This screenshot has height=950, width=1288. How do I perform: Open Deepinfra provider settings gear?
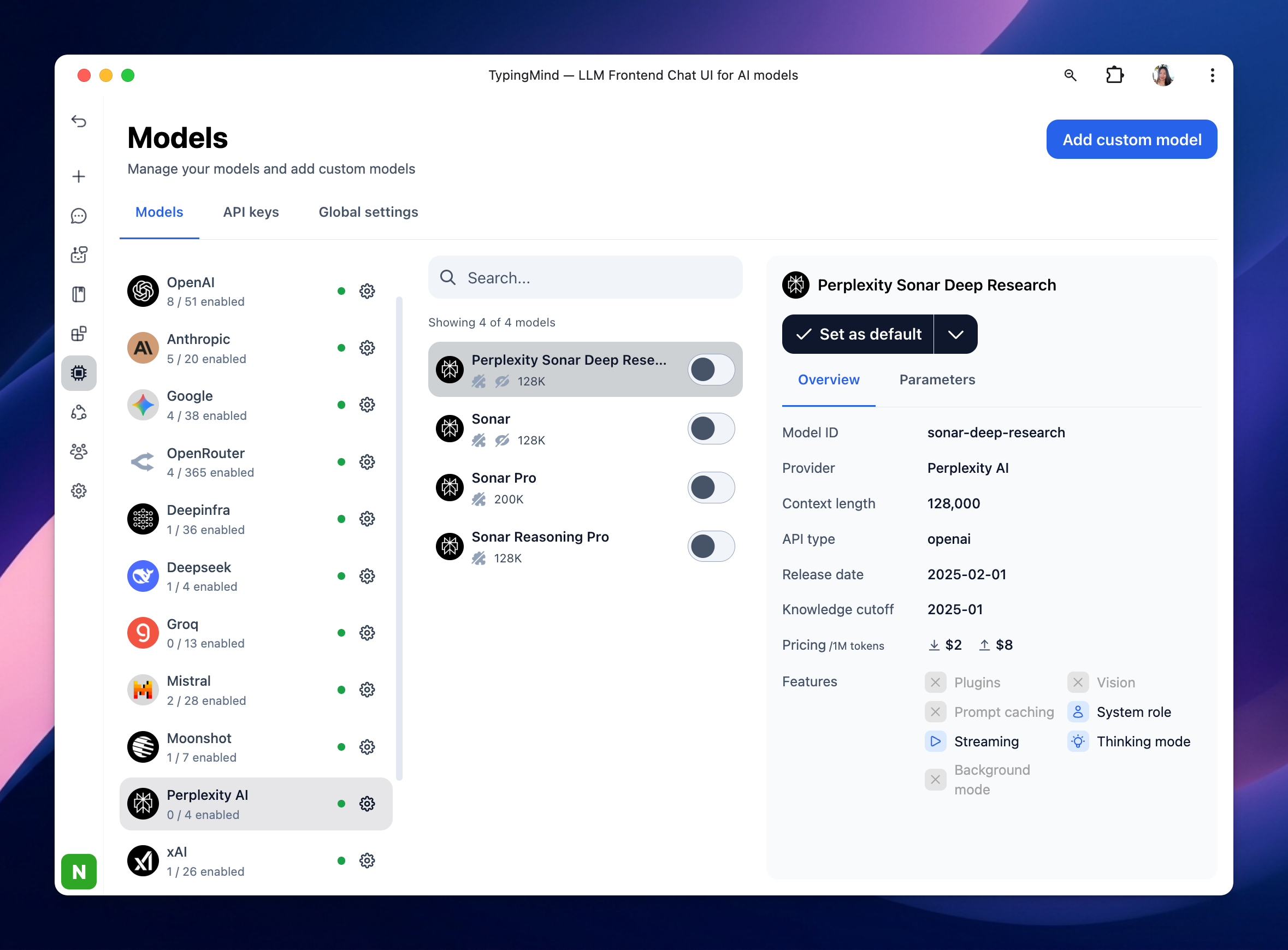pos(367,519)
